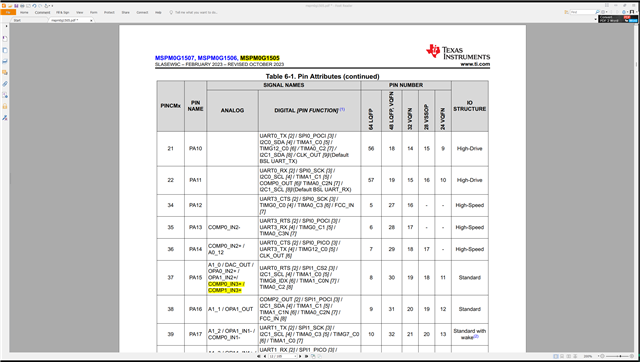
Task: Open the Comment ribbon tab
Action: 42,12
